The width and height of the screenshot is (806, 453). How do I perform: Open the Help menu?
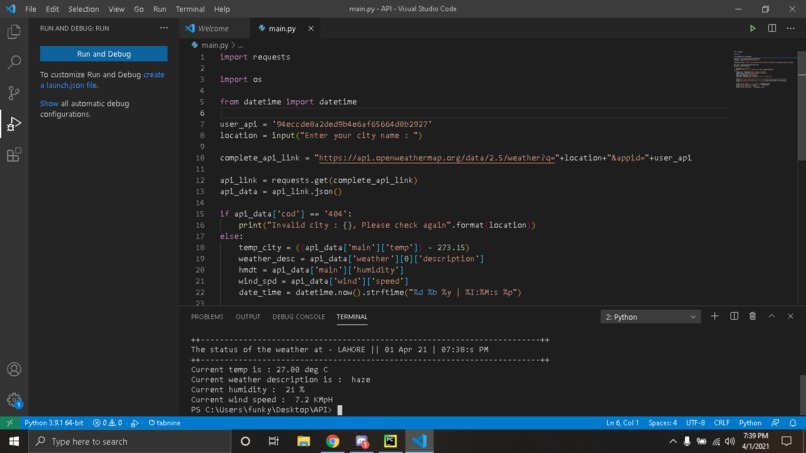[222, 9]
